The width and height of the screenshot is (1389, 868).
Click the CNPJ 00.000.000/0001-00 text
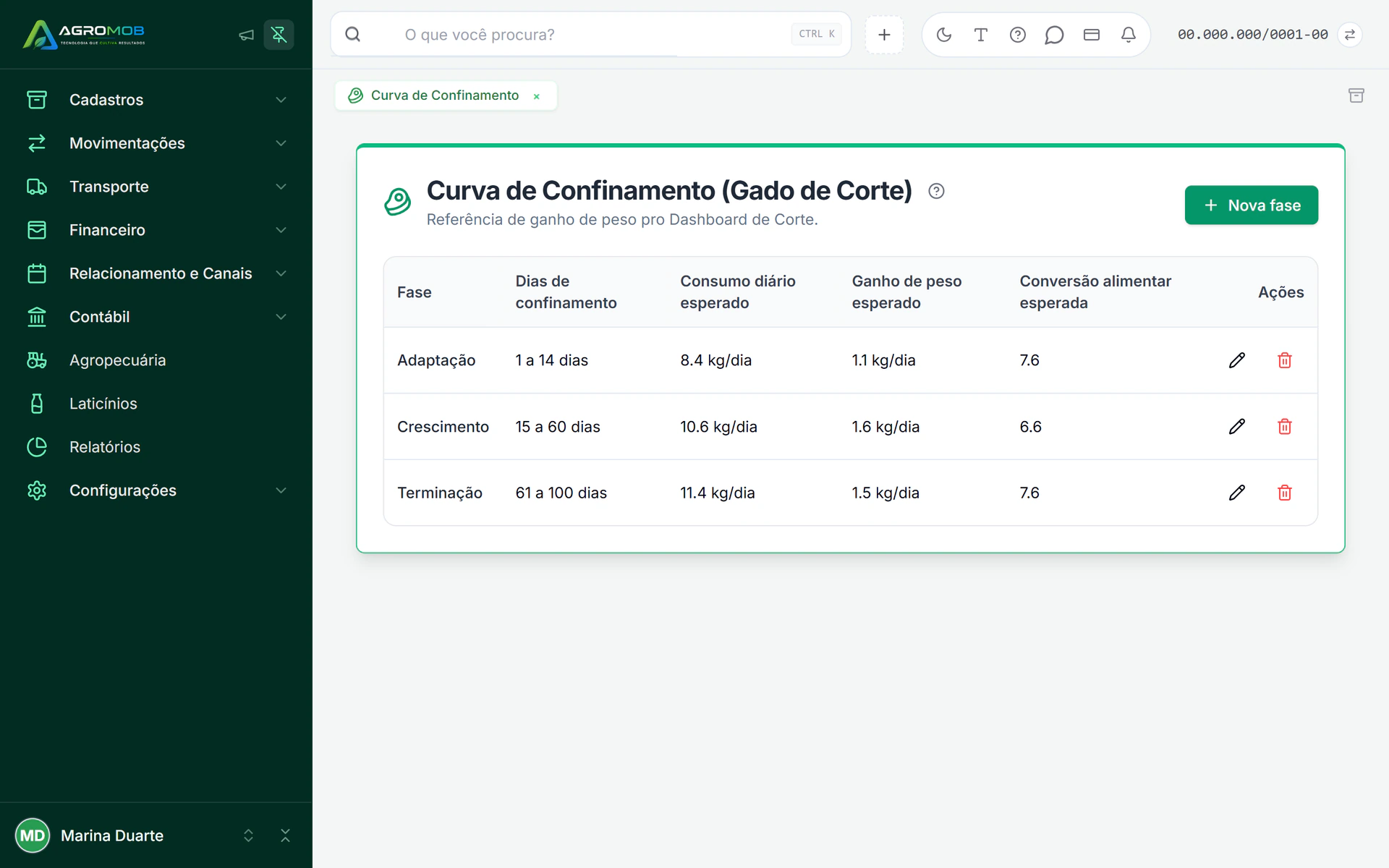click(x=1252, y=35)
